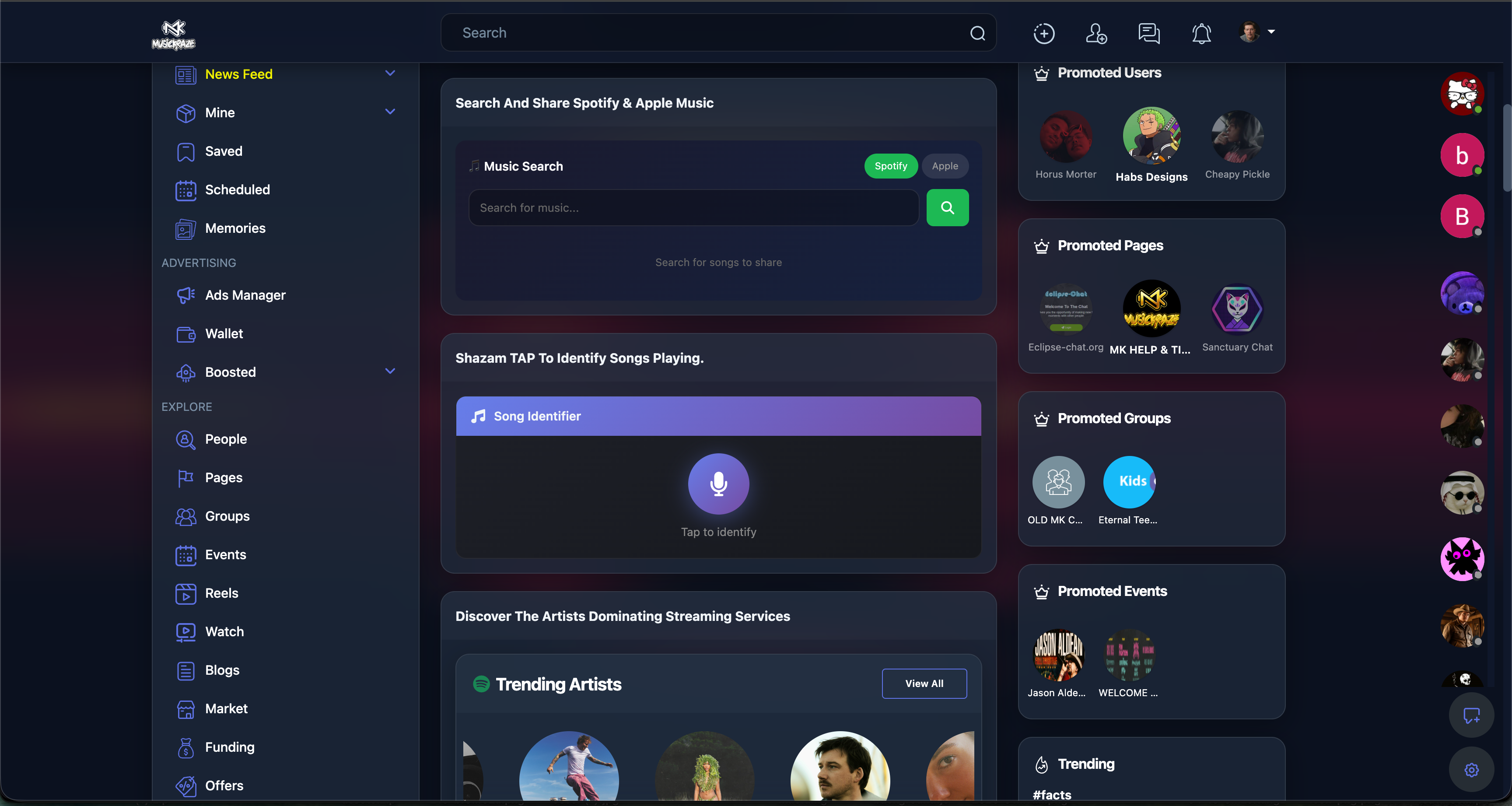Tap the microphone to identify a song
1512x806 pixels.
(718, 484)
